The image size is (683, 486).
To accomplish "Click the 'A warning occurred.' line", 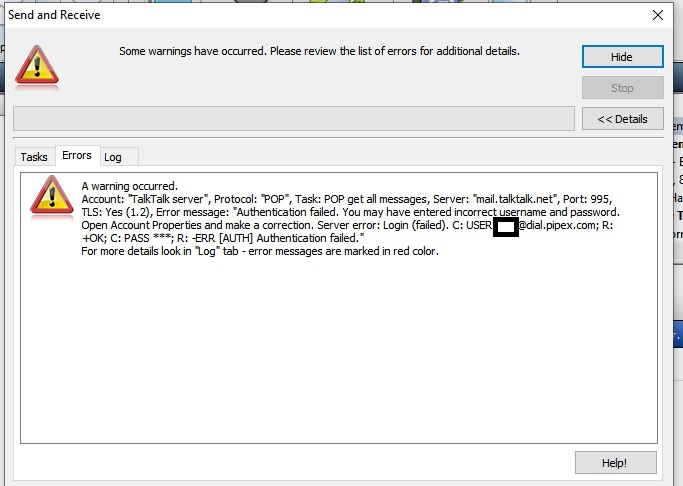I will pos(129,186).
